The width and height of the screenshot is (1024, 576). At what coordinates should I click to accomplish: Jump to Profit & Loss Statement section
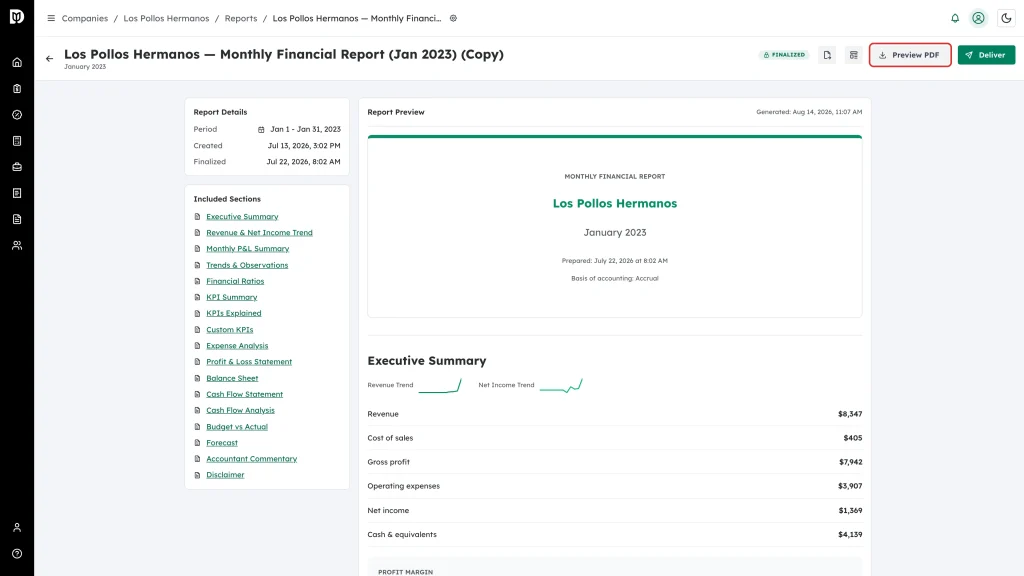249,362
